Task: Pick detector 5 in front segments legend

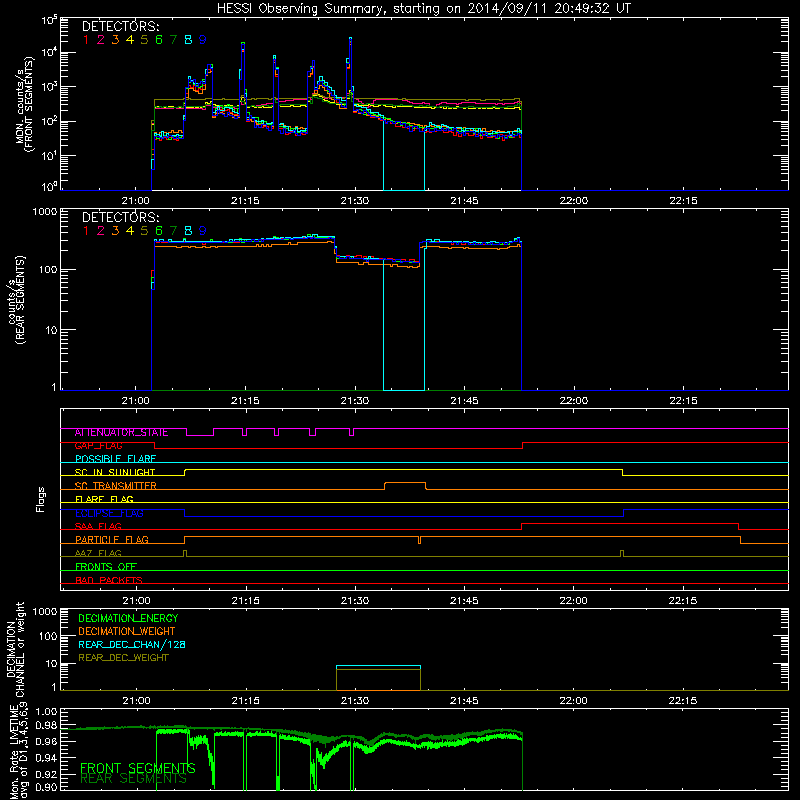Action: 144,40
